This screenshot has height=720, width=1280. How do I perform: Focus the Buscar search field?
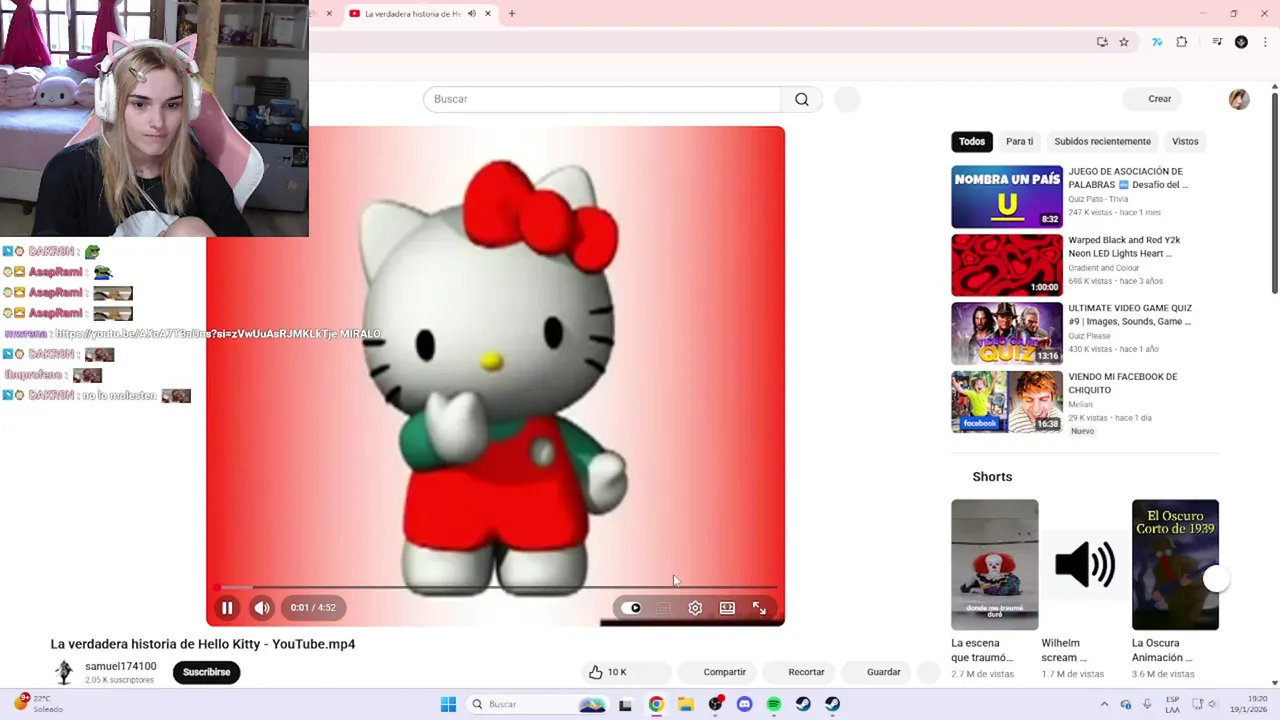[x=602, y=99]
